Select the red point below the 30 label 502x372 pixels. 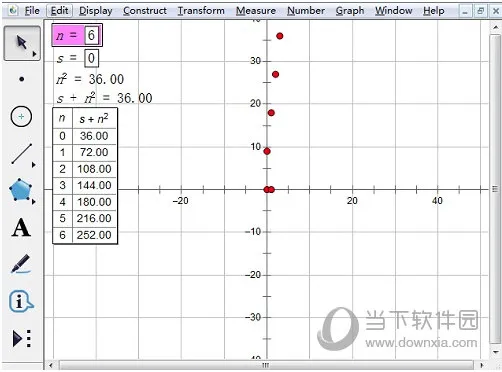click(275, 74)
